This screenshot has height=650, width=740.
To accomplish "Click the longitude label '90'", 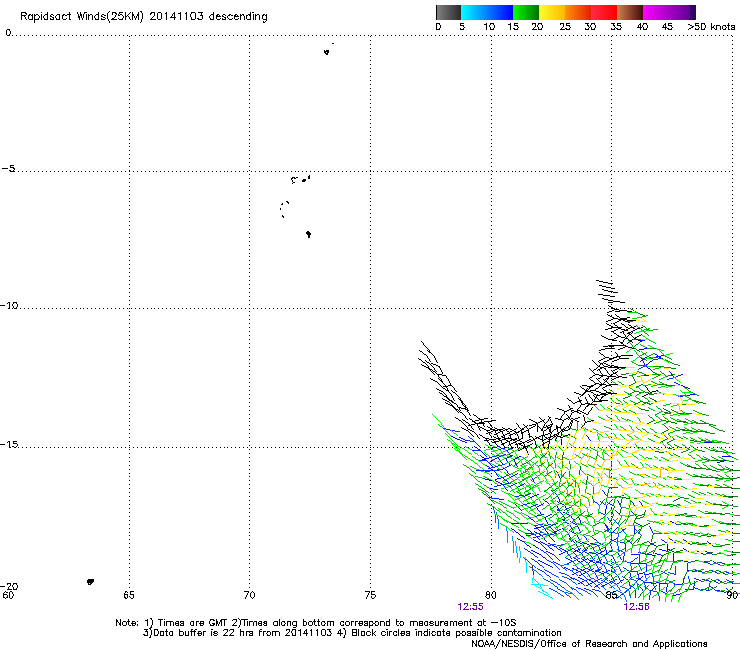I will point(732,595).
